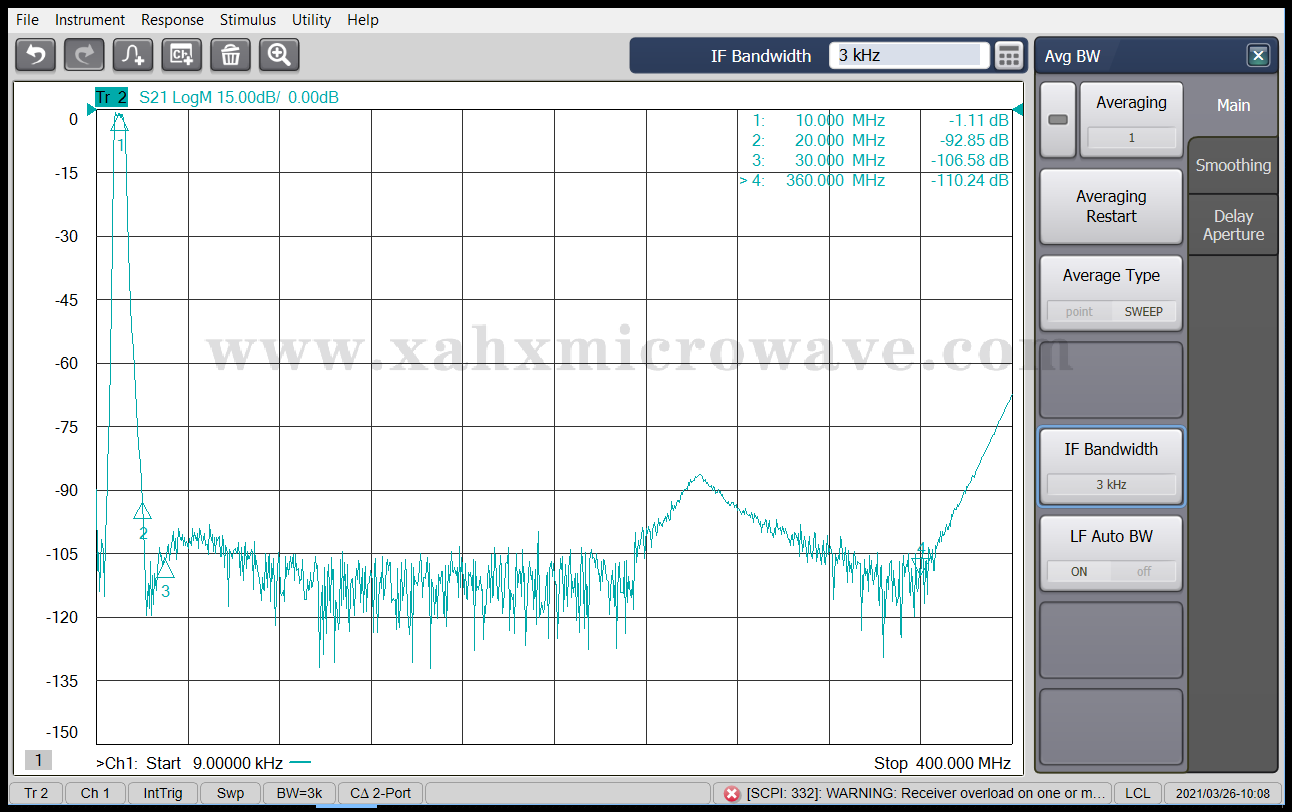Click the window number 1 tab
This screenshot has height=812, width=1292.
(x=38, y=760)
